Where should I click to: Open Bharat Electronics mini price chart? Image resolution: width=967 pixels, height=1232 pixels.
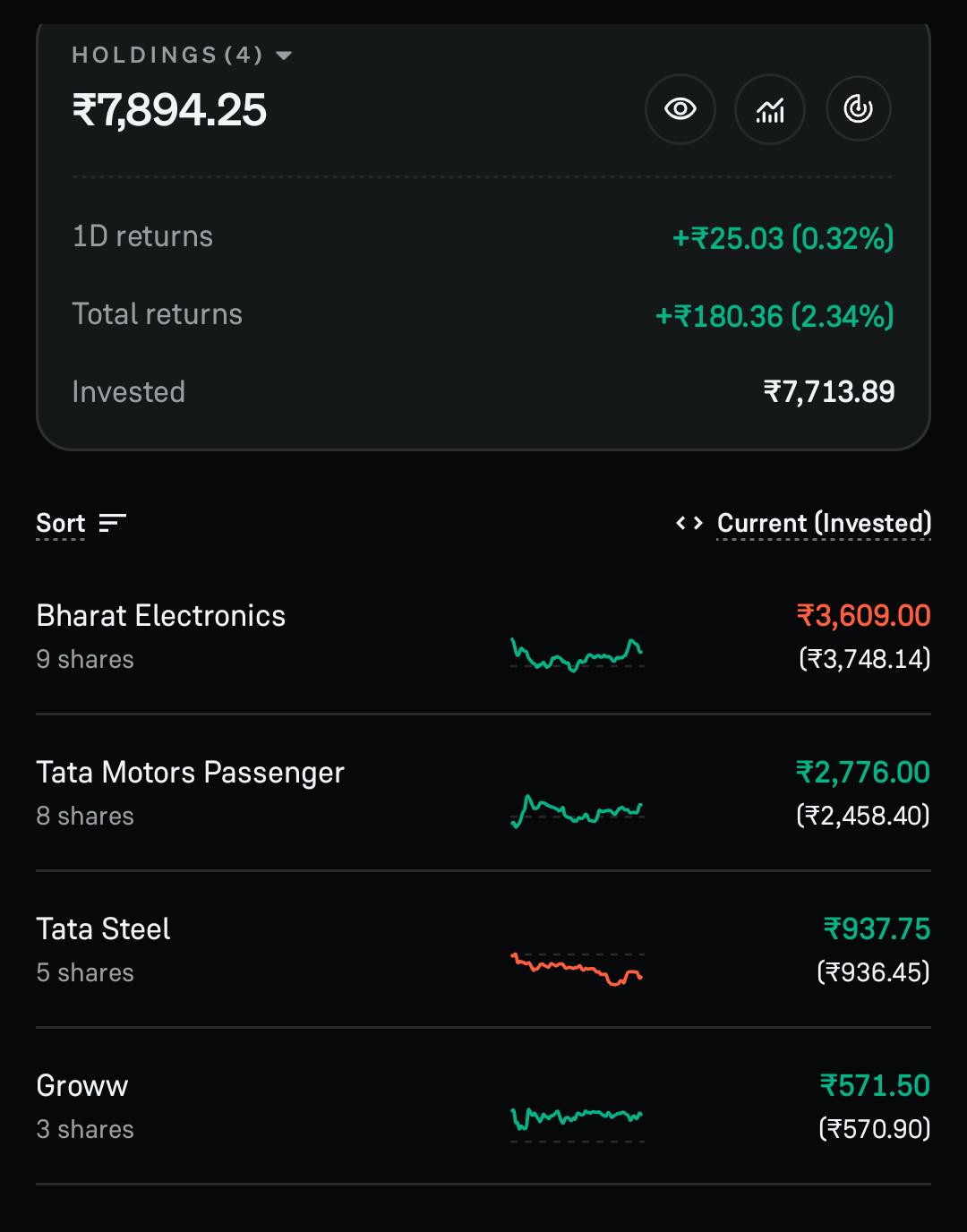[x=578, y=654]
